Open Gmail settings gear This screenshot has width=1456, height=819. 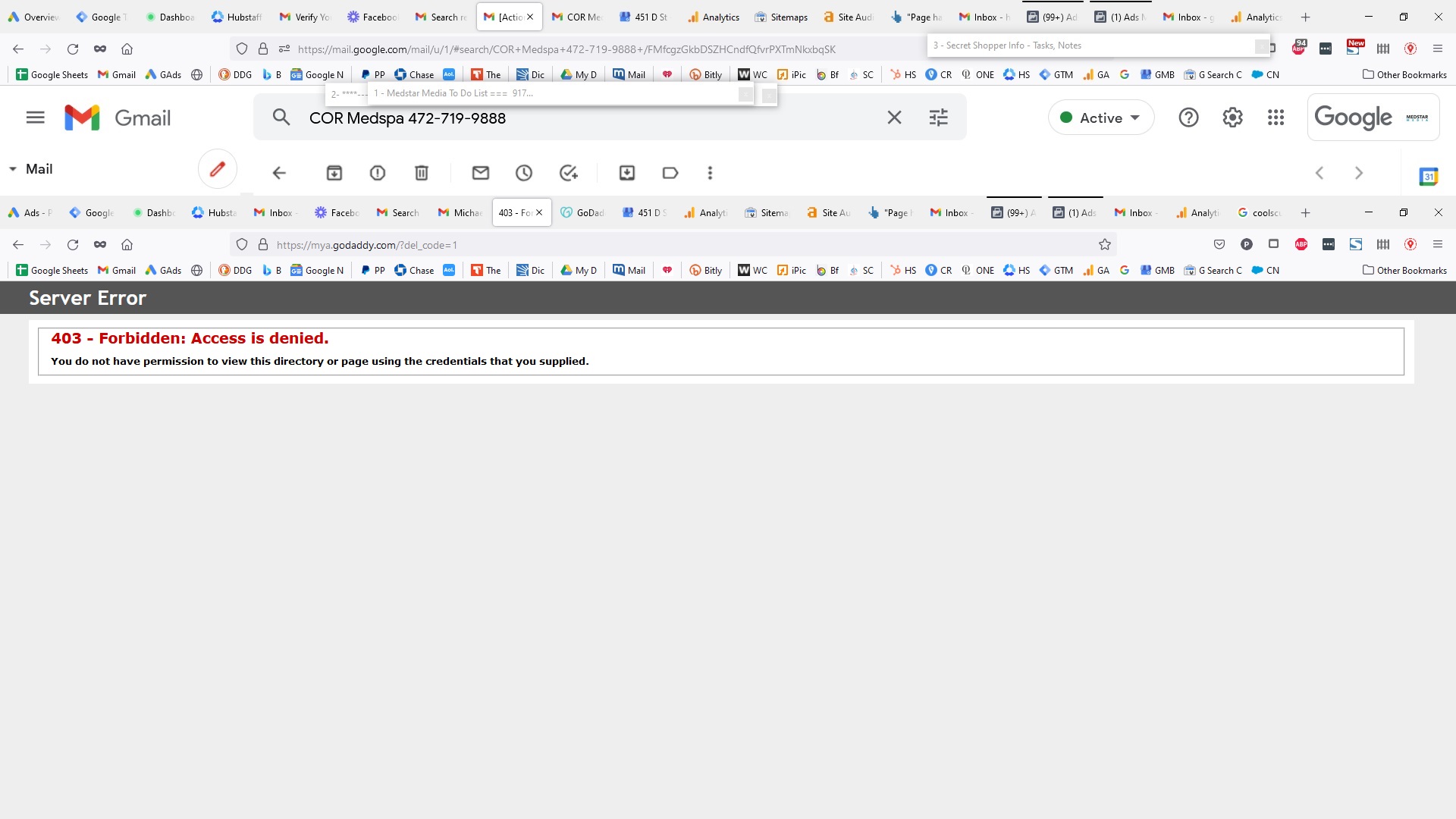click(x=1233, y=118)
